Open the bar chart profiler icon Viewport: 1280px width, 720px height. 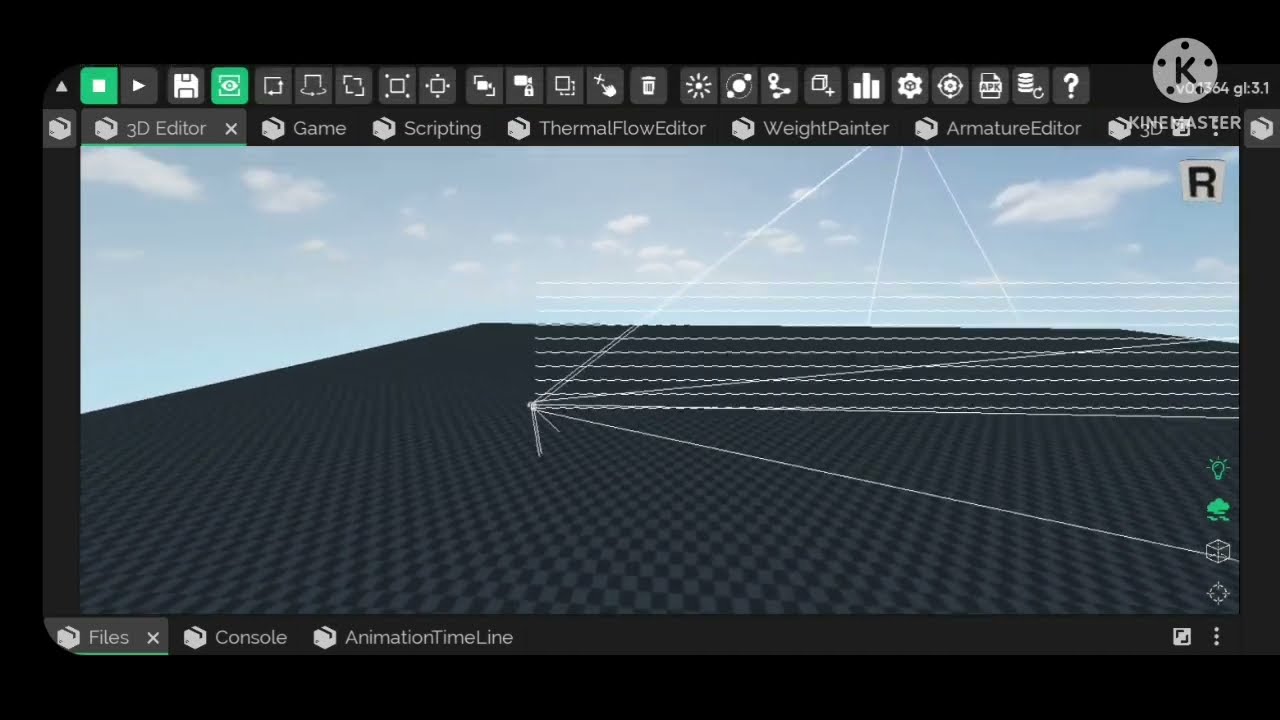(x=865, y=86)
